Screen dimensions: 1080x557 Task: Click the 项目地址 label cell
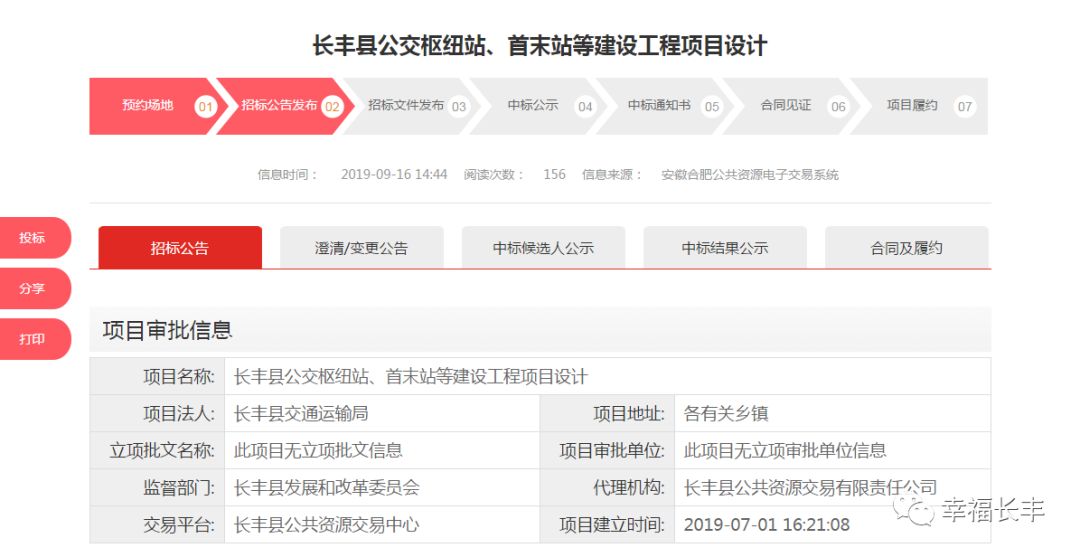click(x=608, y=414)
